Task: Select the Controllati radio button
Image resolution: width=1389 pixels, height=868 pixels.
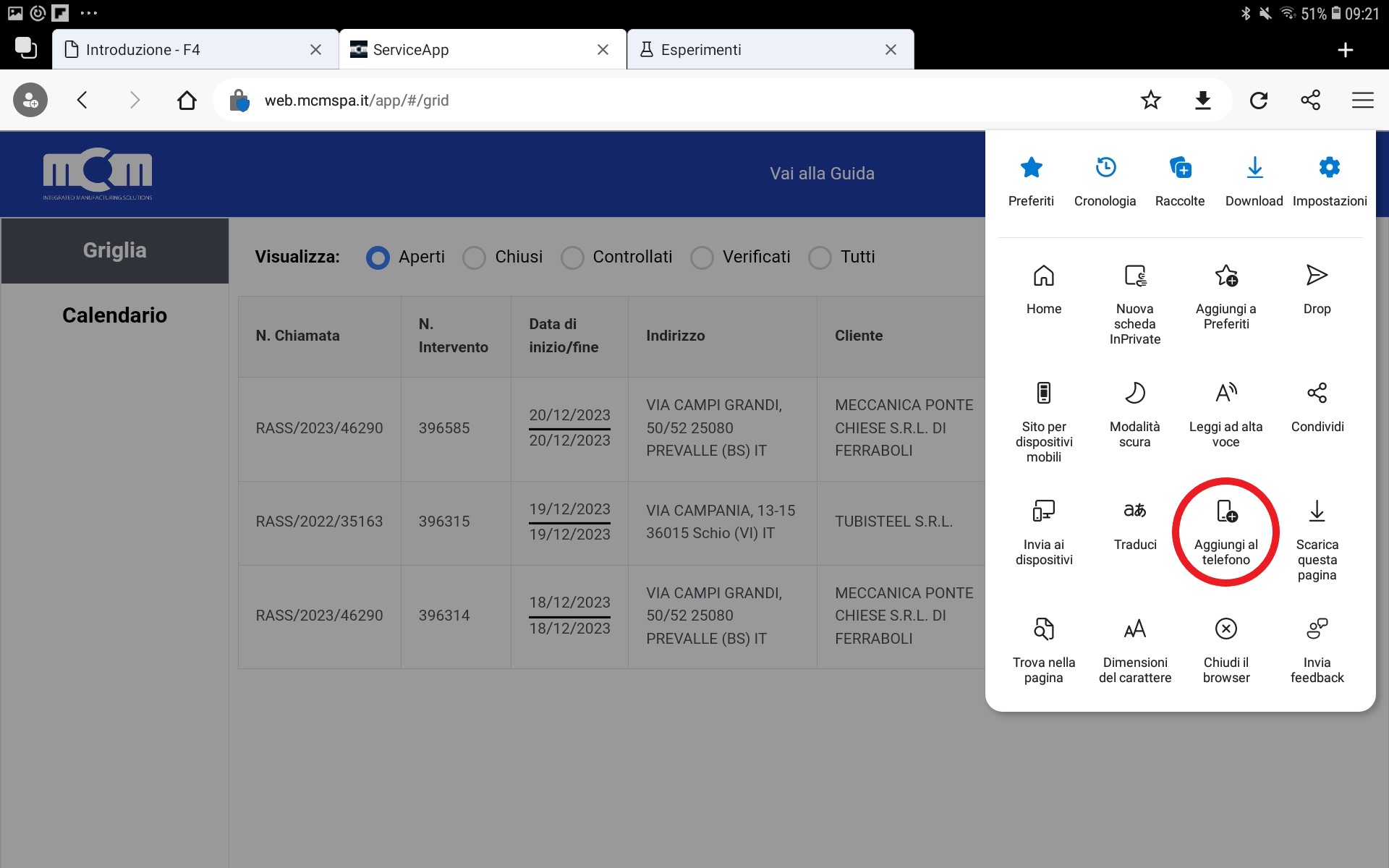Action: click(x=572, y=258)
